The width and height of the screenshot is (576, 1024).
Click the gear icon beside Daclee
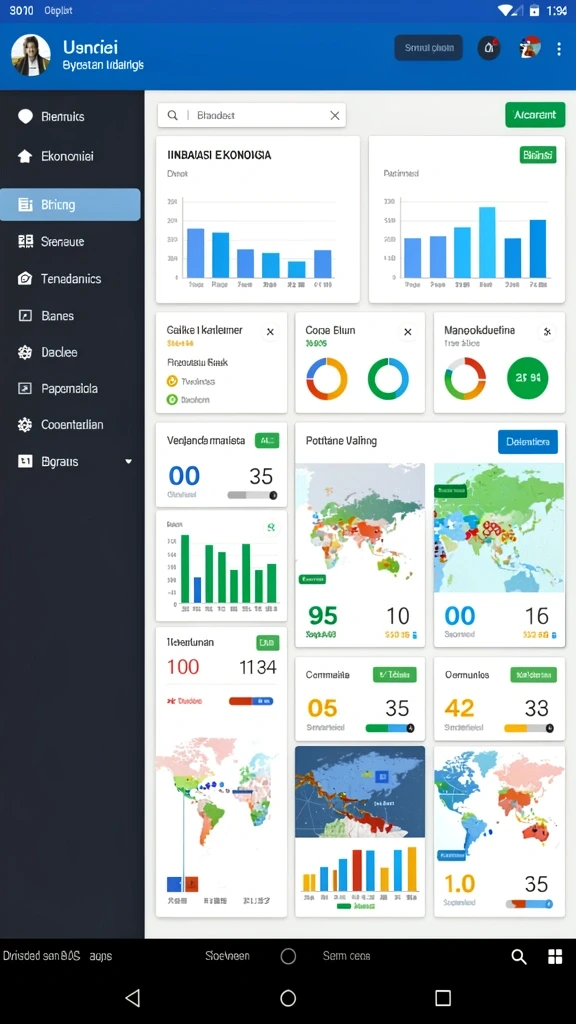pos(25,353)
